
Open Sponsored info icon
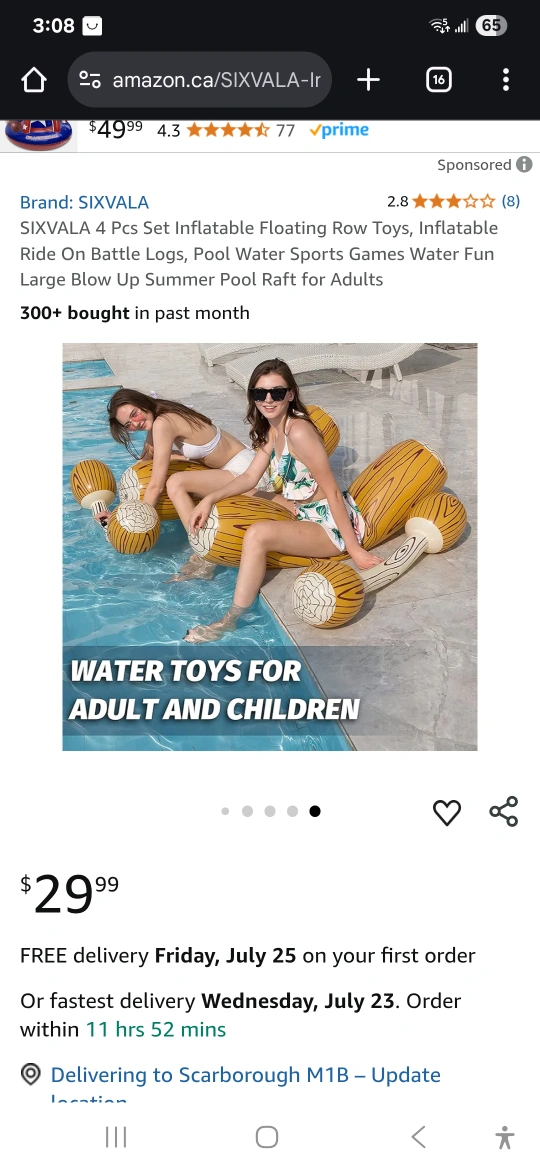click(524, 164)
